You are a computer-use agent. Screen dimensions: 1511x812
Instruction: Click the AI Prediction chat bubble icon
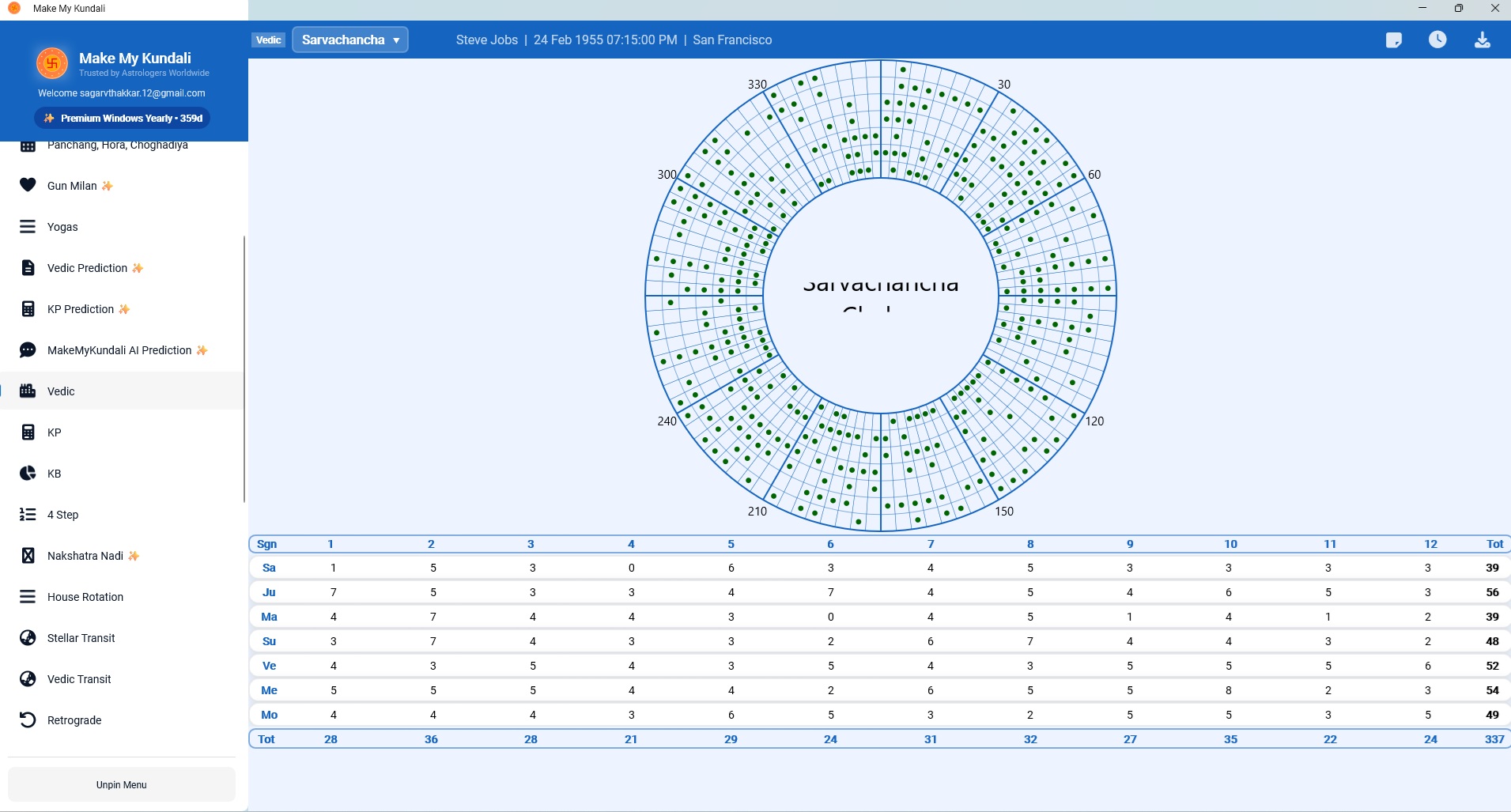(x=28, y=350)
